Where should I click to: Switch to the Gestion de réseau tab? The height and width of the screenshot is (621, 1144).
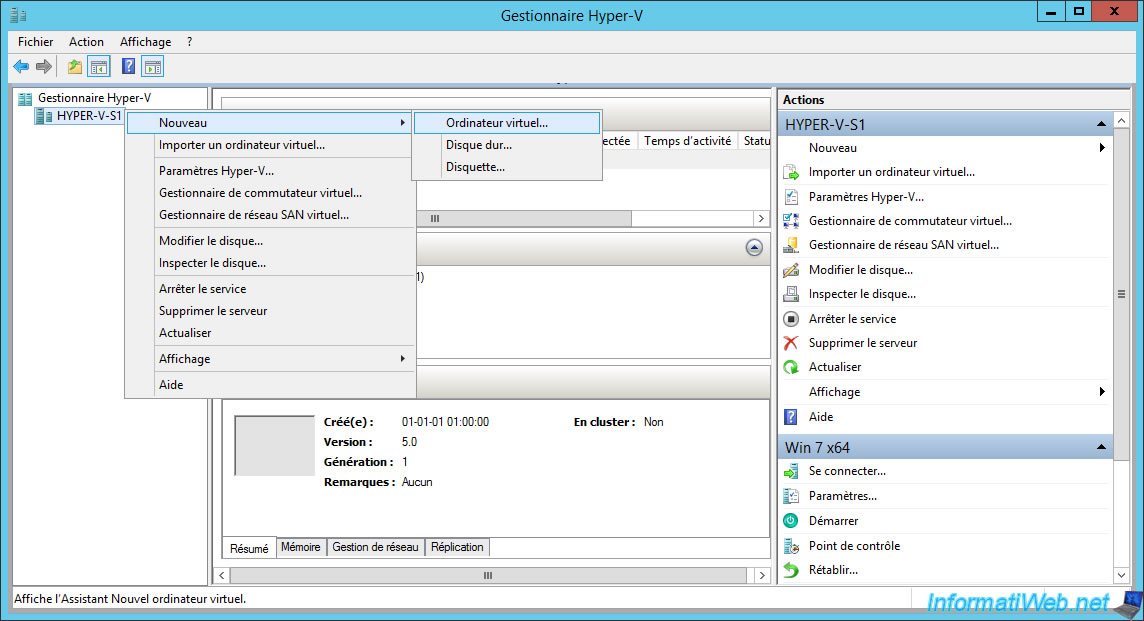(x=375, y=547)
